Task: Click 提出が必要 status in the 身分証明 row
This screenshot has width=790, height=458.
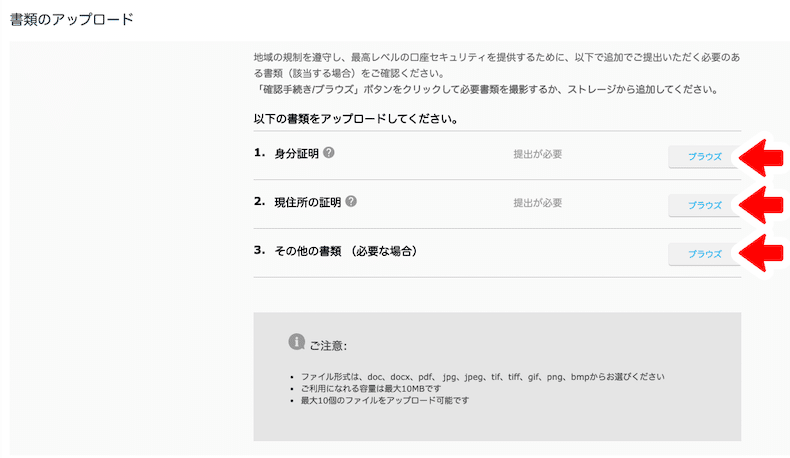Action: [538, 154]
